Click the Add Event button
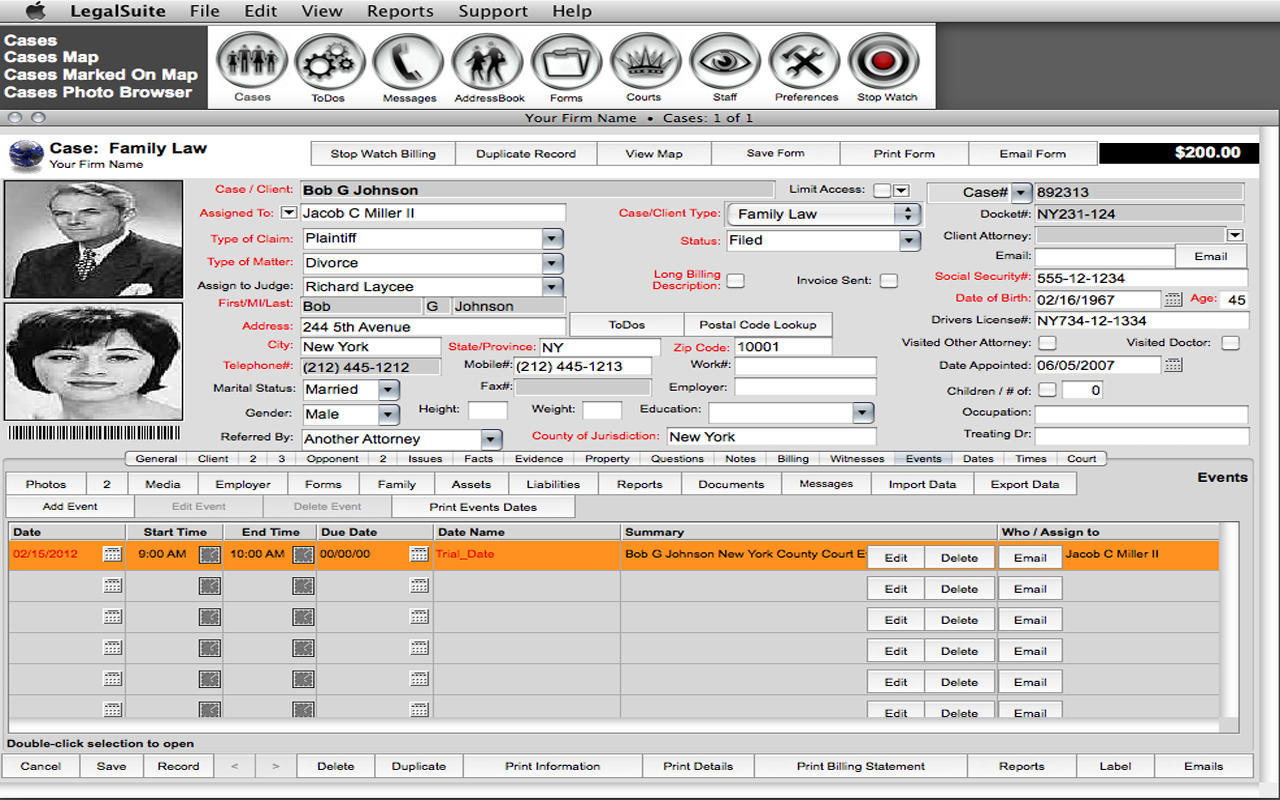This screenshot has width=1280, height=800. coord(70,506)
